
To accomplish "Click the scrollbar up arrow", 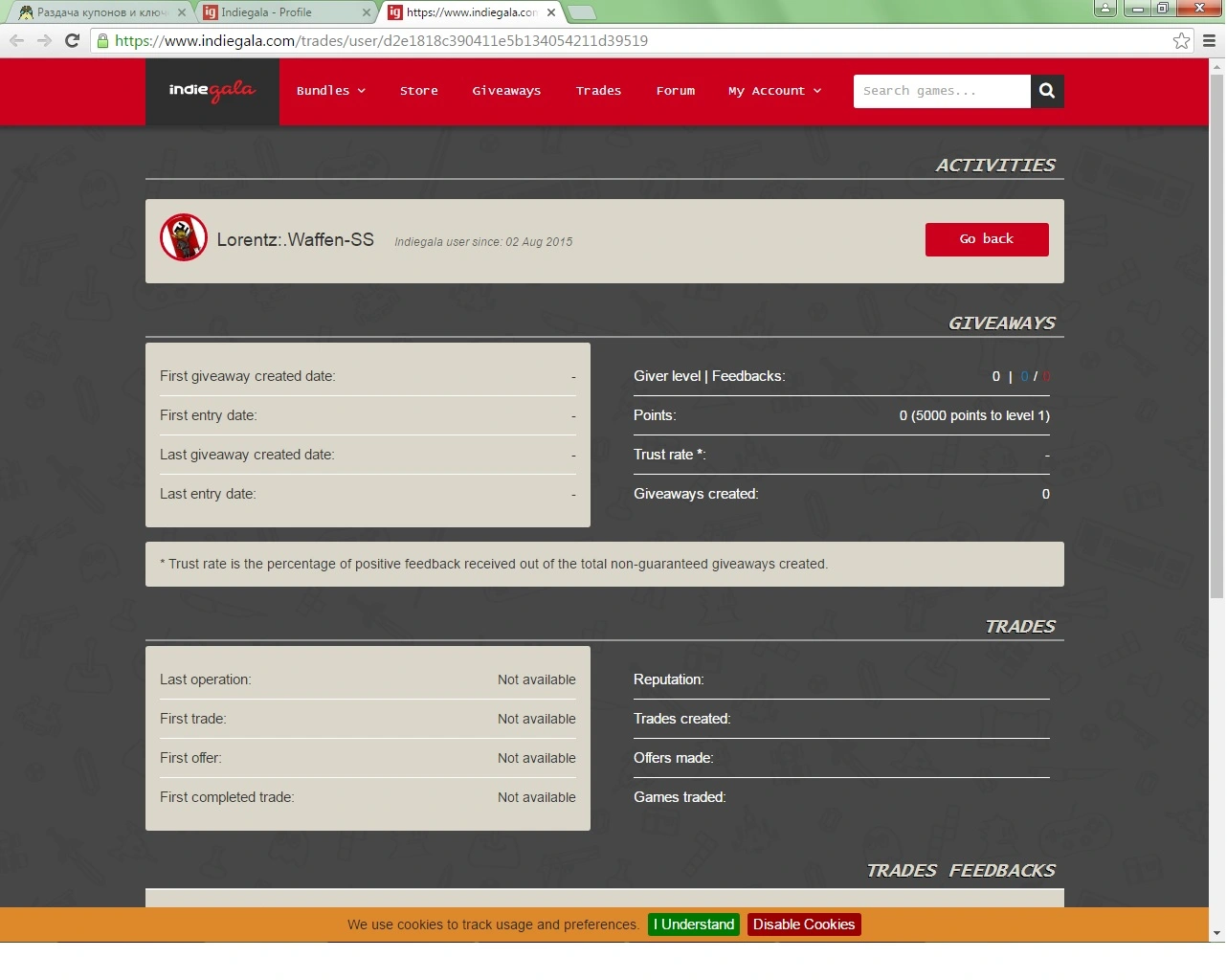I will [x=1216, y=66].
